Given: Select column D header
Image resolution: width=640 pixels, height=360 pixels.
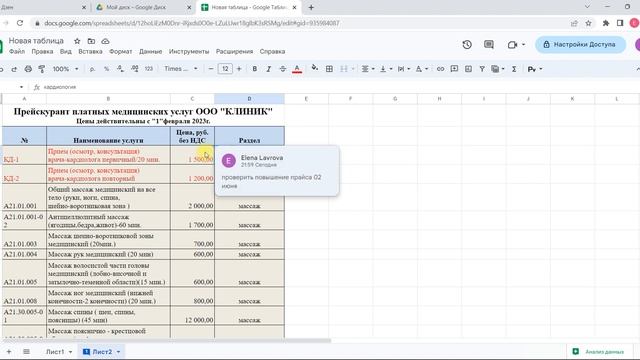Looking at the screenshot, I should pyautogui.click(x=249, y=99).
